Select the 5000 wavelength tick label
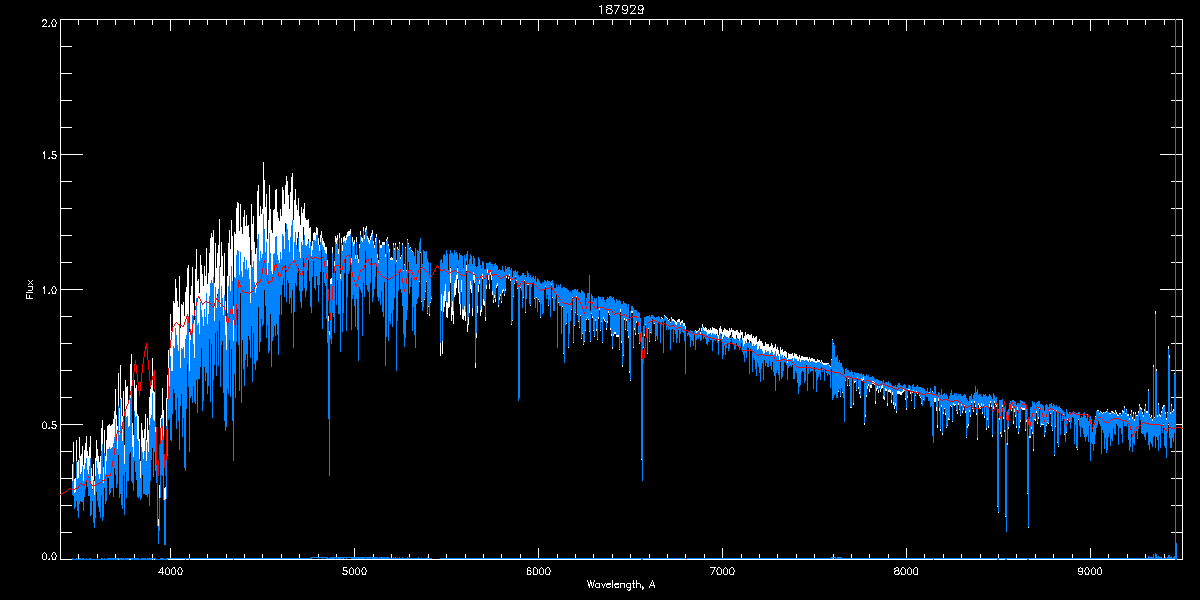1200x600 pixels. [354, 572]
